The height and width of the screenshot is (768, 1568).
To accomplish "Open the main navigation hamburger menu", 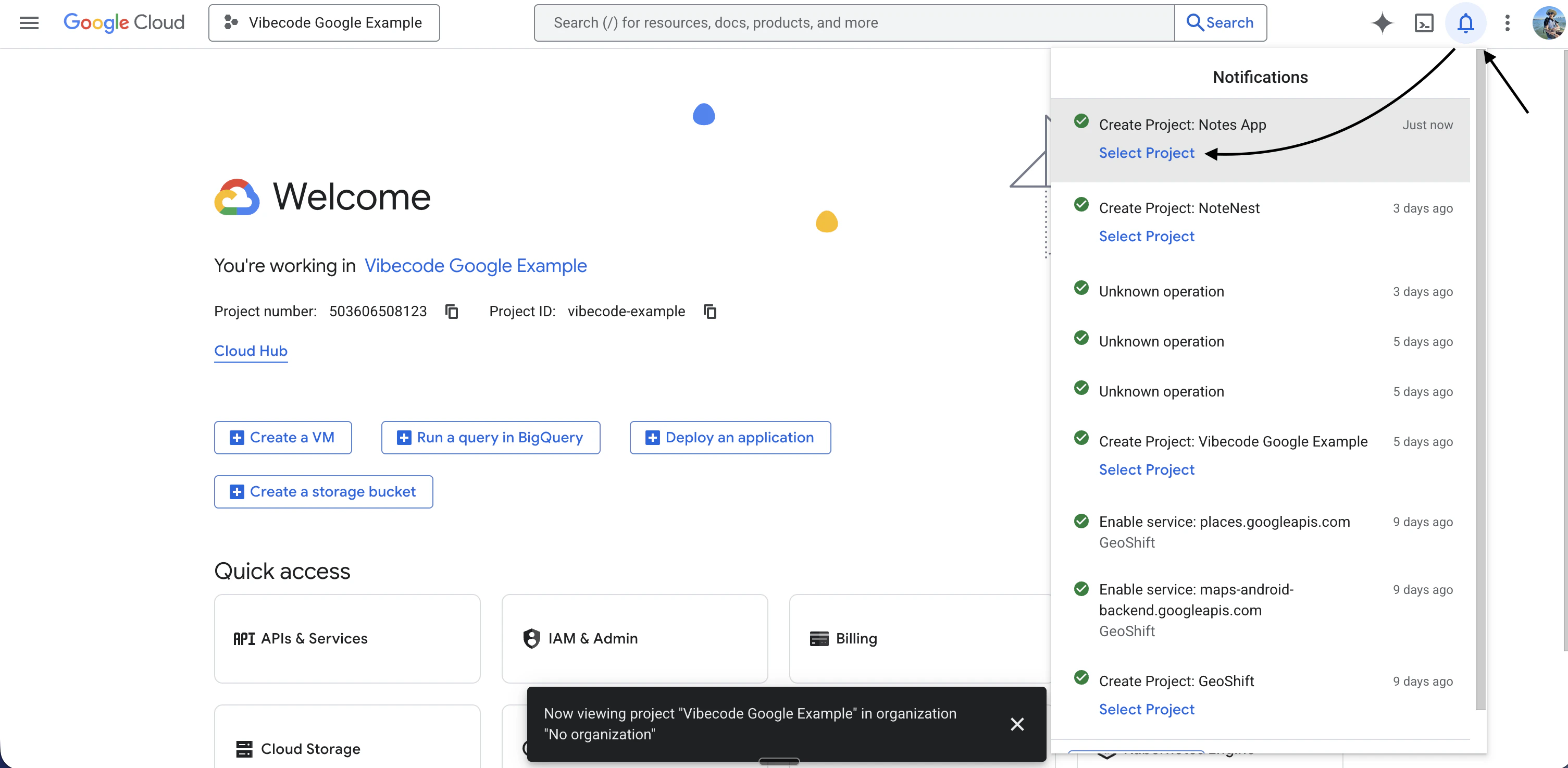I will [29, 23].
